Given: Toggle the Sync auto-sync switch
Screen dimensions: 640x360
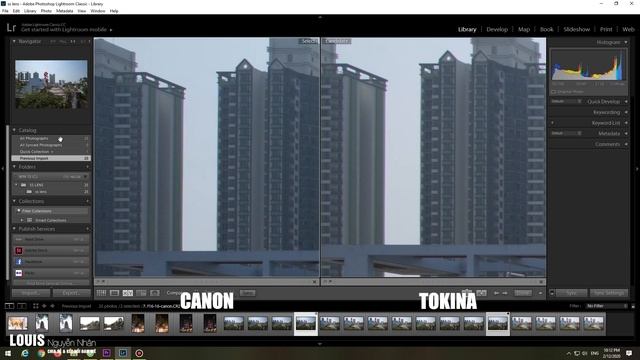Looking at the screenshot, I should point(552,293).
